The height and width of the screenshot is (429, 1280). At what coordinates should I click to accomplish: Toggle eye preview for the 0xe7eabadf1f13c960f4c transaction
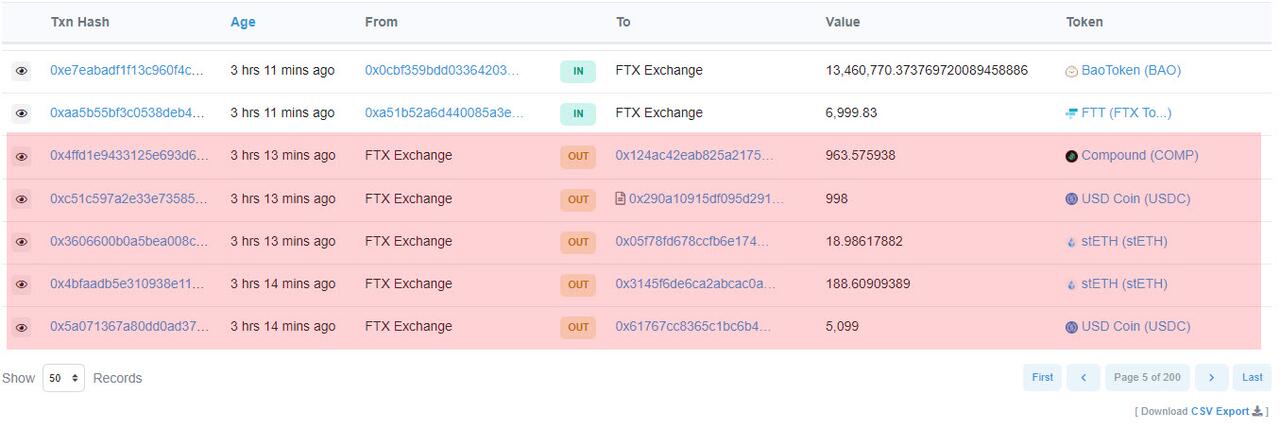coord(21,71)
